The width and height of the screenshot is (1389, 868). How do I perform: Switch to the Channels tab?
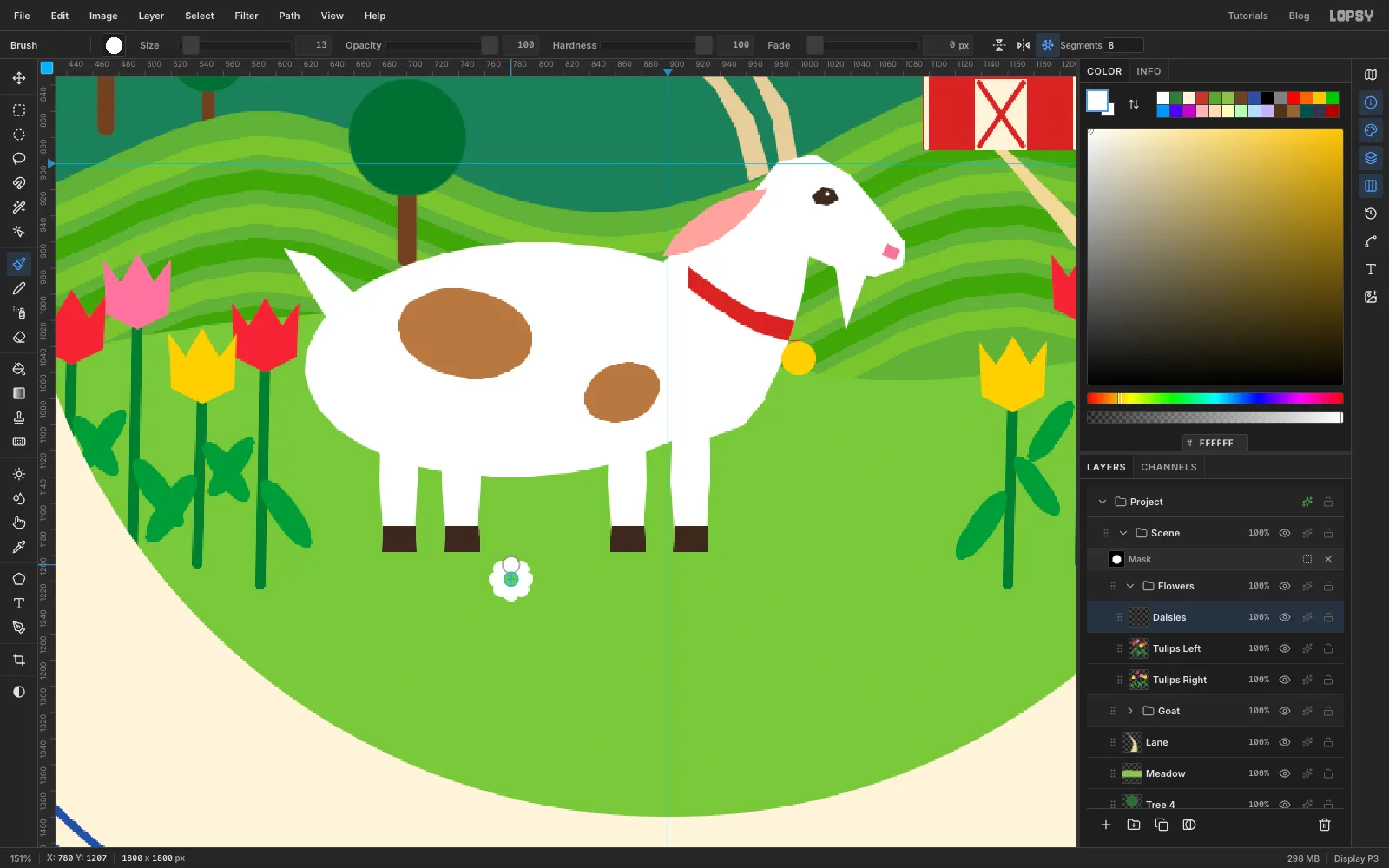coord(1168,467)
